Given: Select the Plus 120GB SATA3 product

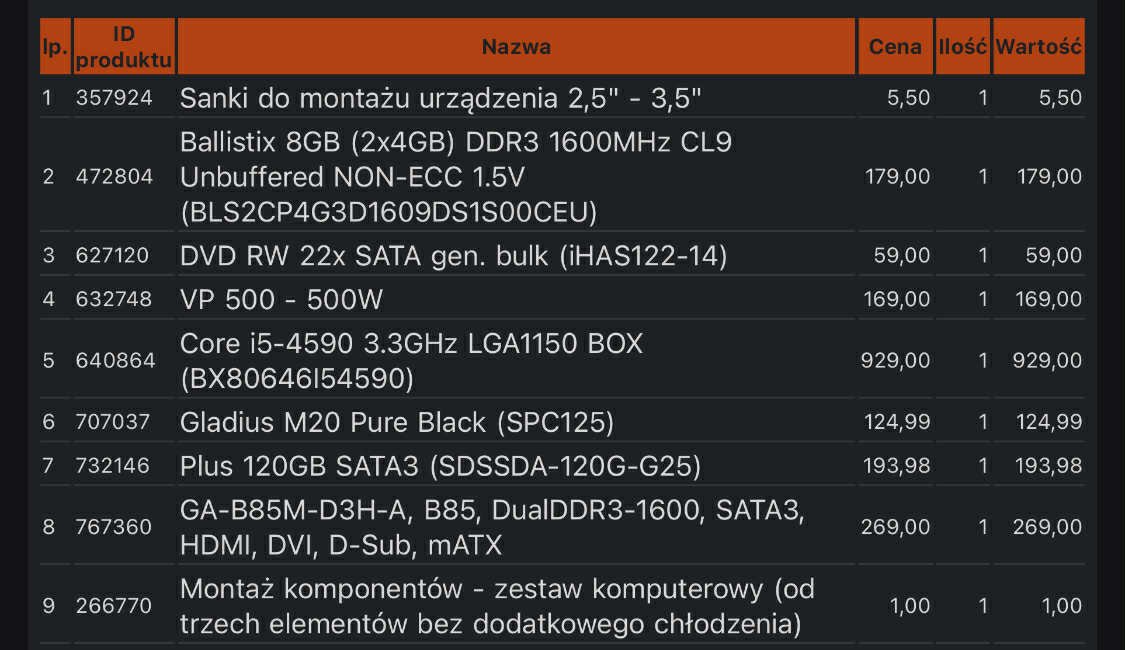Looking at the screenshot, I should [x=440, y=466].
